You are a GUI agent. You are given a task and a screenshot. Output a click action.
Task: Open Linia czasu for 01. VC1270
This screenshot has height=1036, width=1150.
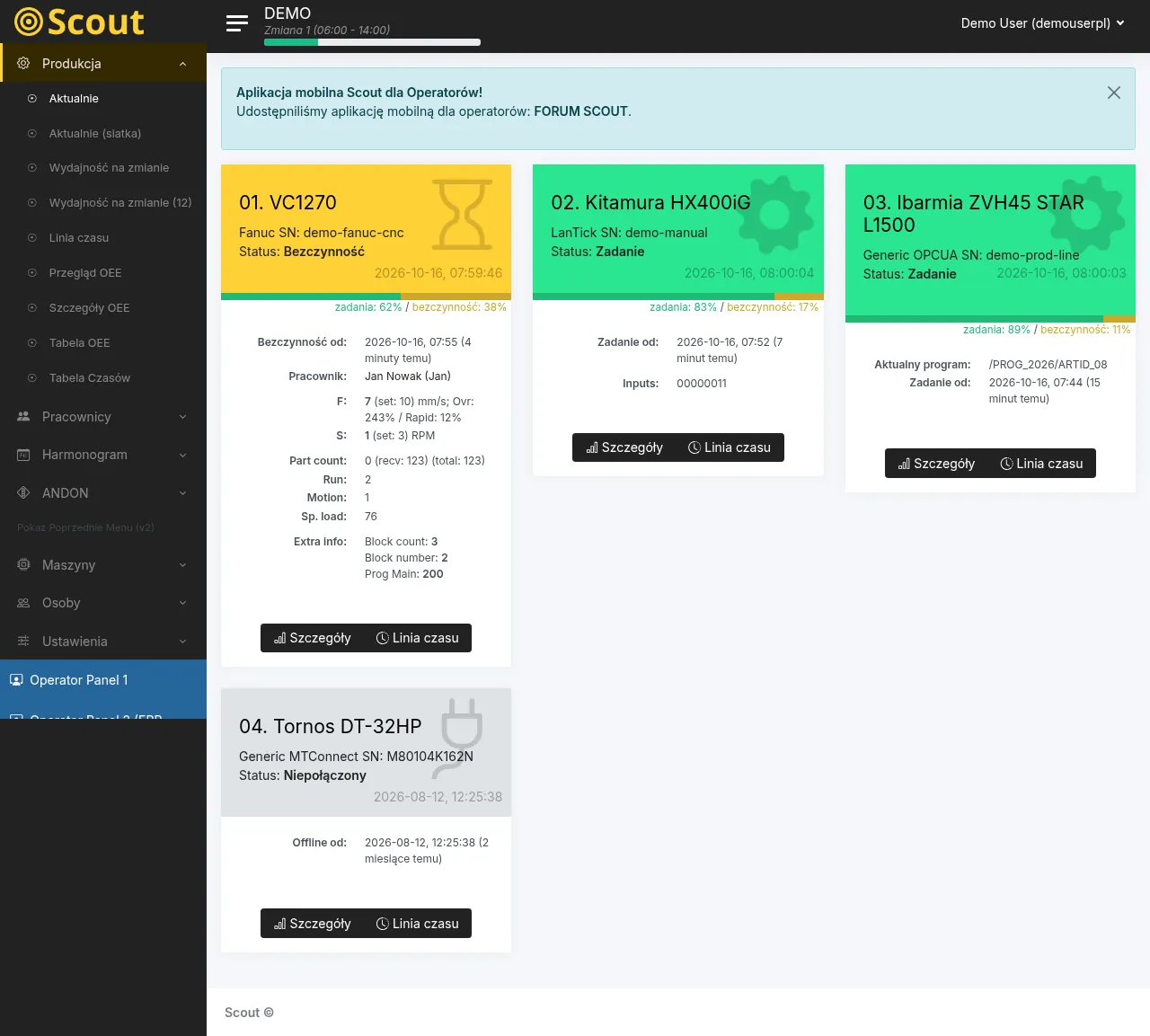tap(418, 638)
